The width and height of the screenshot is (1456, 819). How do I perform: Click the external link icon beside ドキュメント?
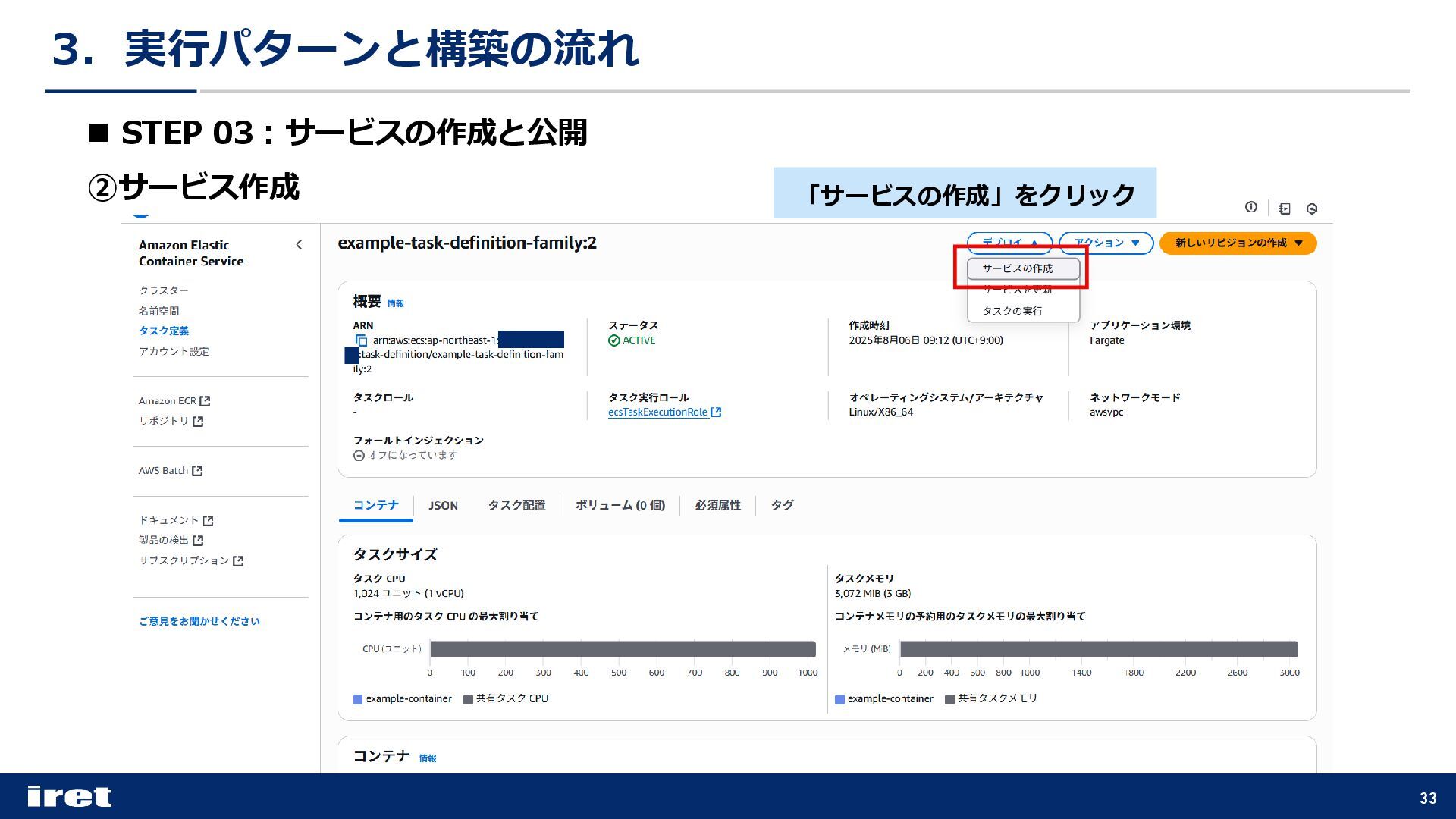tap(209, 521)
